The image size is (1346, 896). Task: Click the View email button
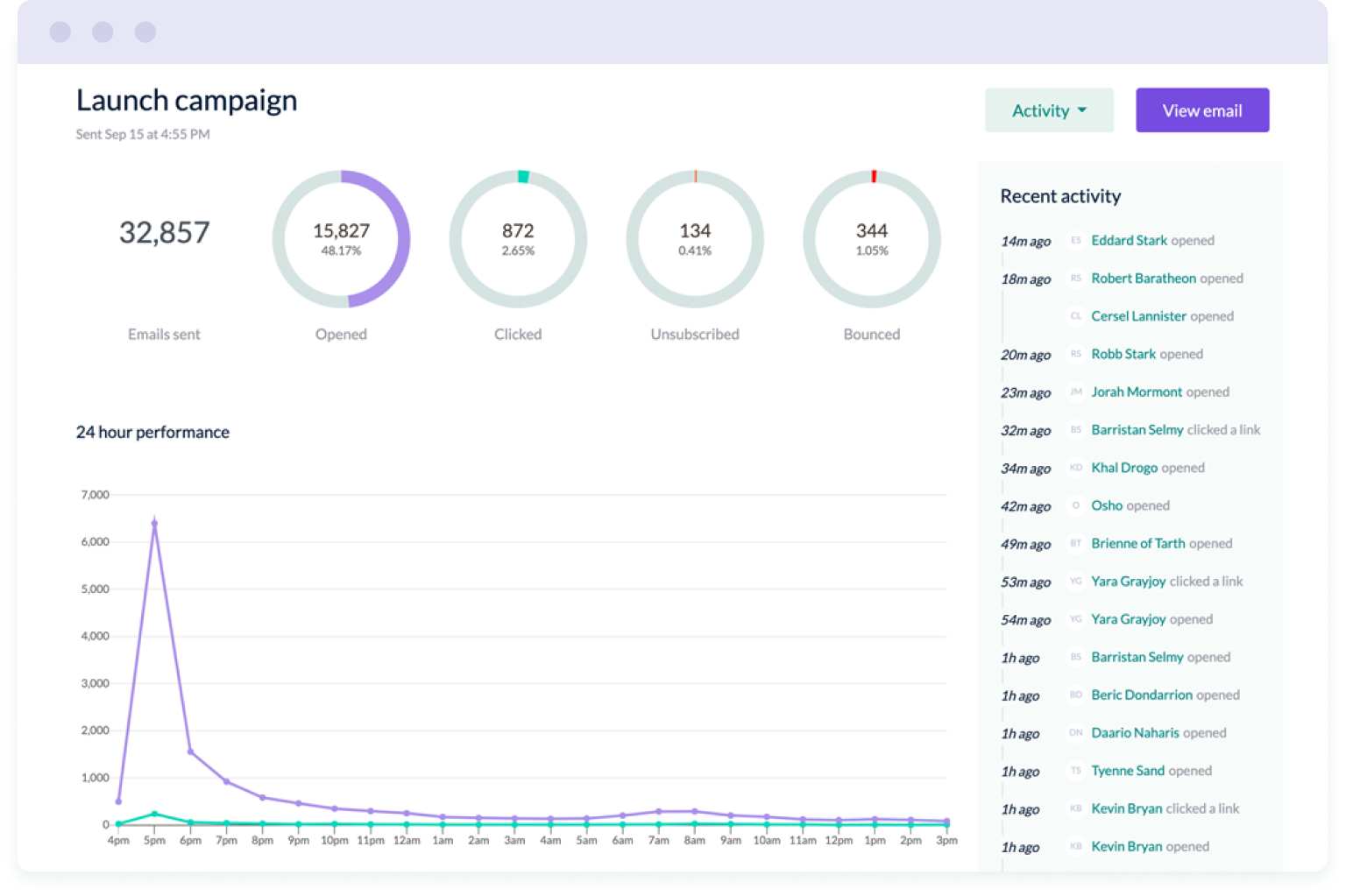click(1201, 109)
